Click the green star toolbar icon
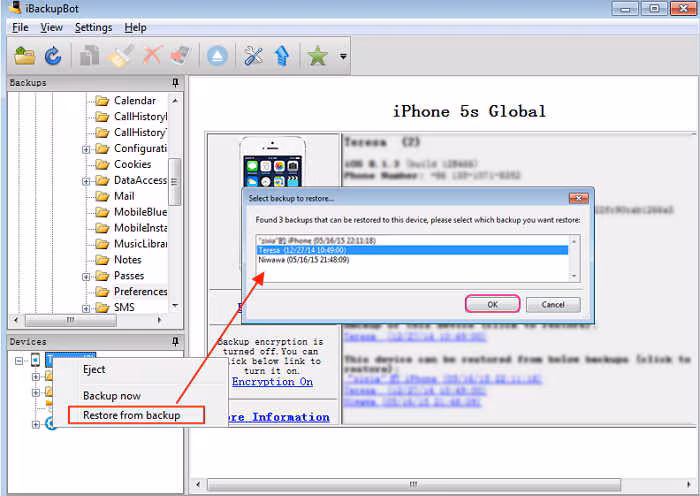This screenshot has width=700, height=496. click(317, 56)
